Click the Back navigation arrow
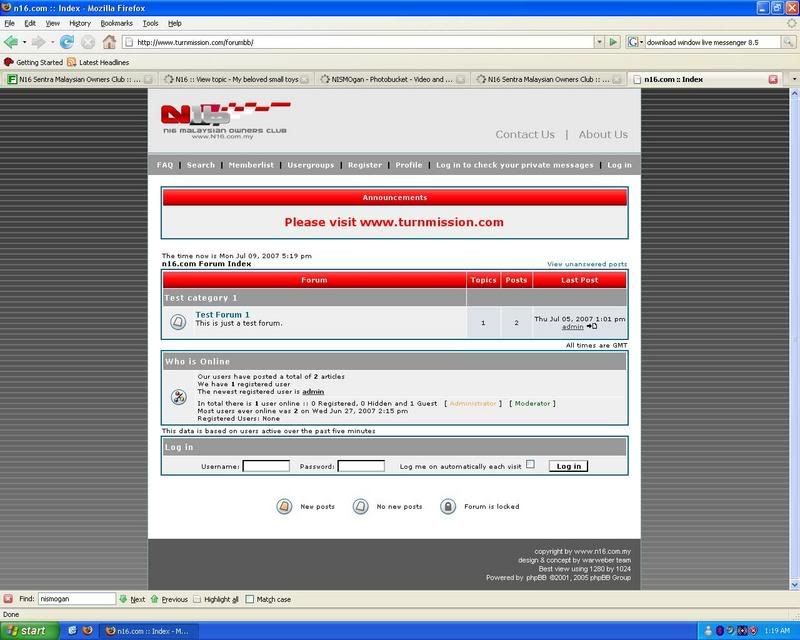Viewport: 800px width, 640px height. point(11,42)
